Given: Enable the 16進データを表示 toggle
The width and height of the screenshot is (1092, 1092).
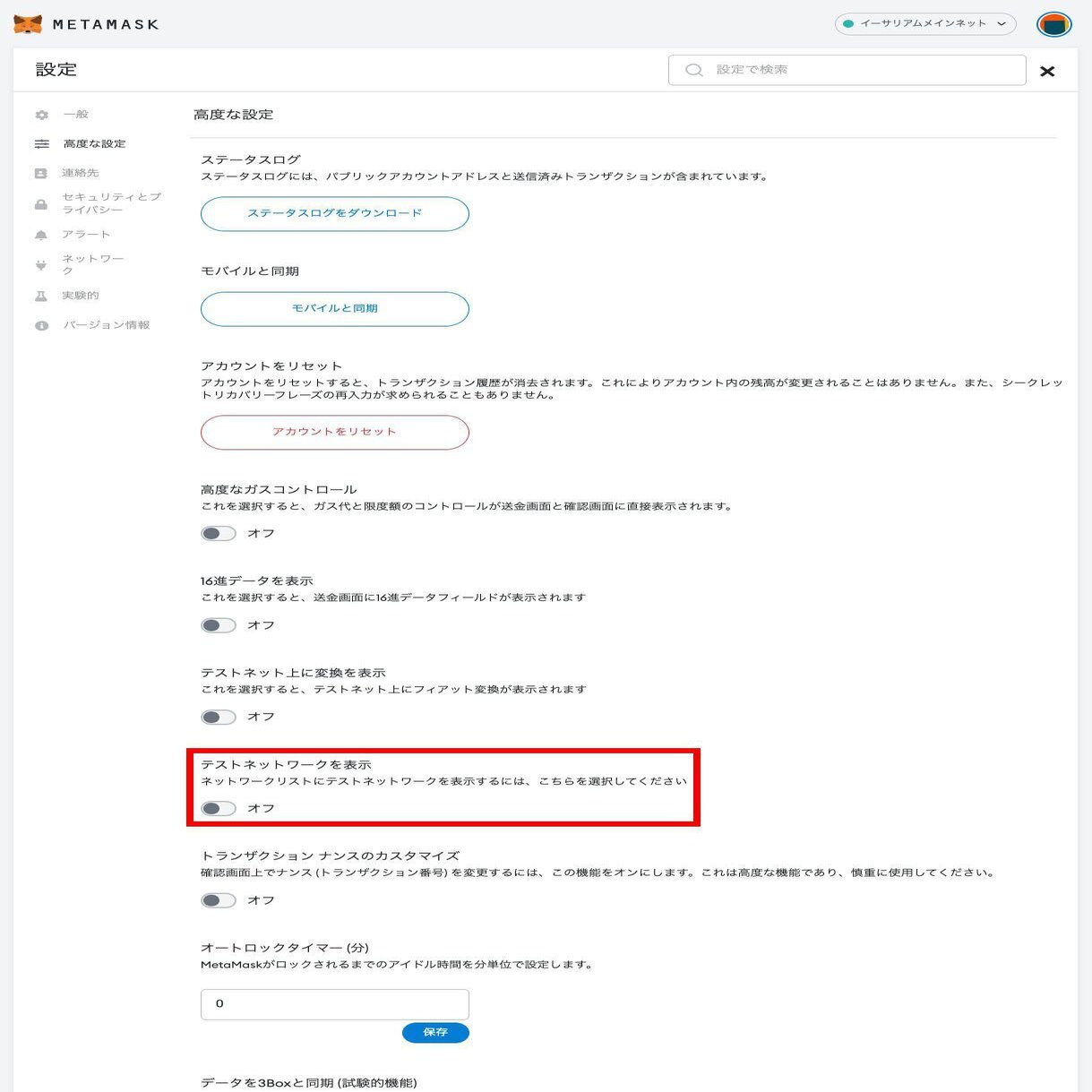Looking at the screenshot, I should [218, 625].
